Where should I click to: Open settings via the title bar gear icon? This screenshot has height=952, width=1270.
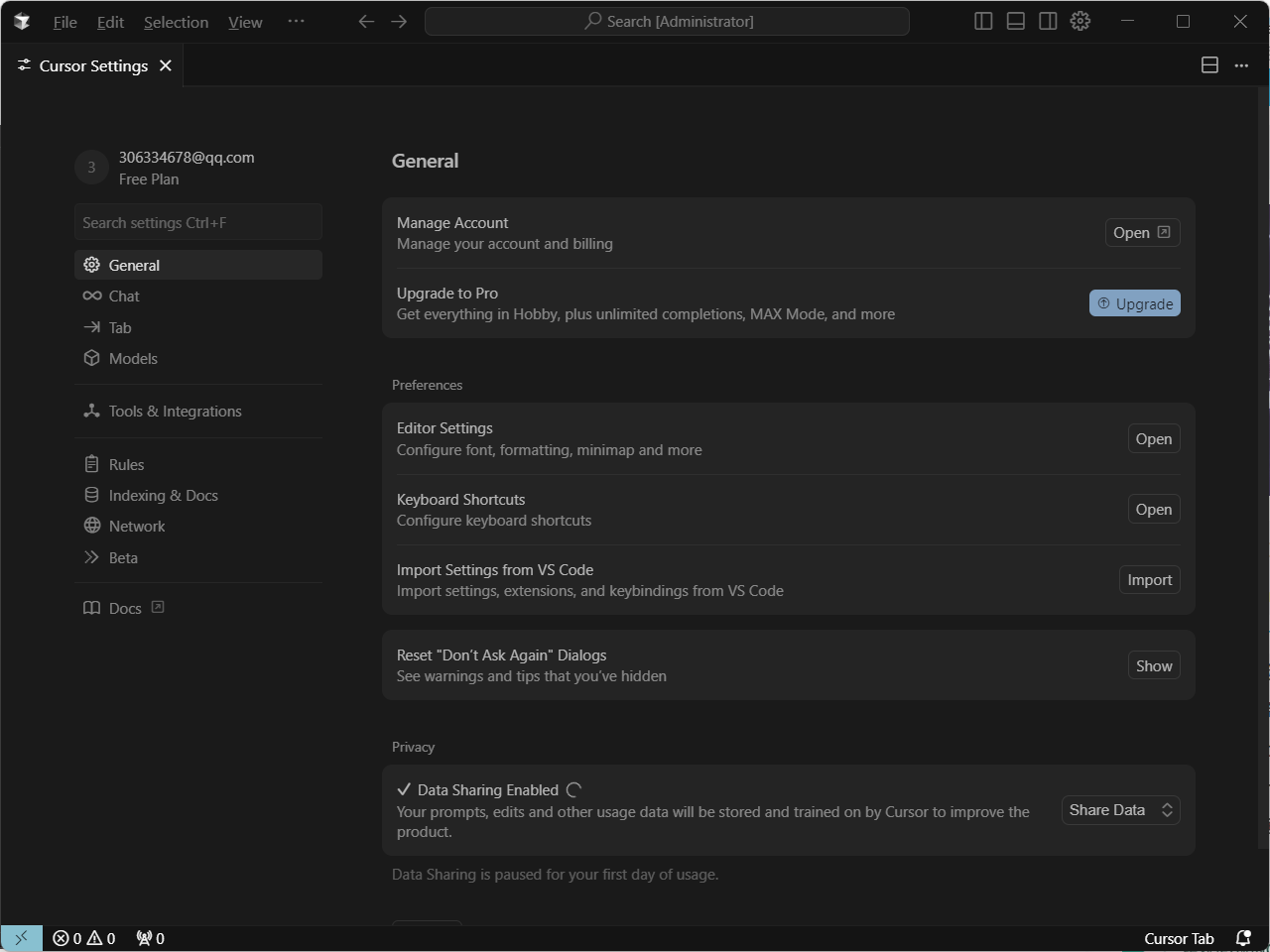click(x=1080, y=21)
